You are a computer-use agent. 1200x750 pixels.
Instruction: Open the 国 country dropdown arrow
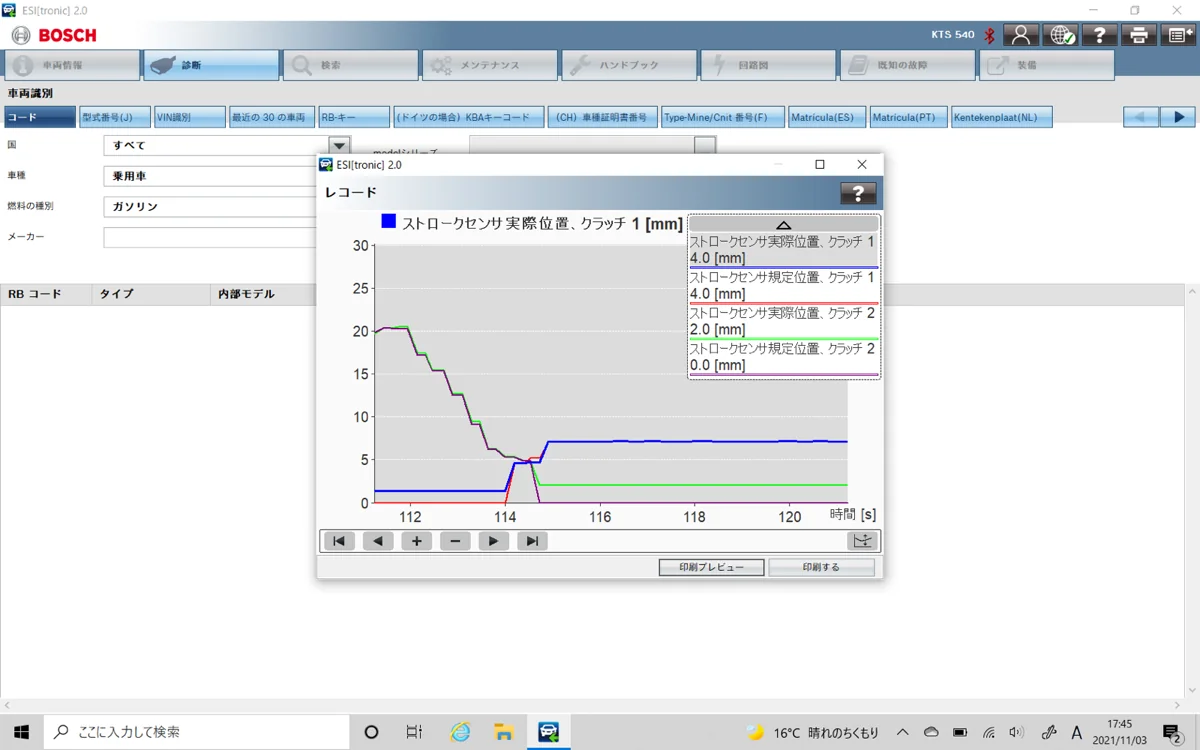coord(339,146)
